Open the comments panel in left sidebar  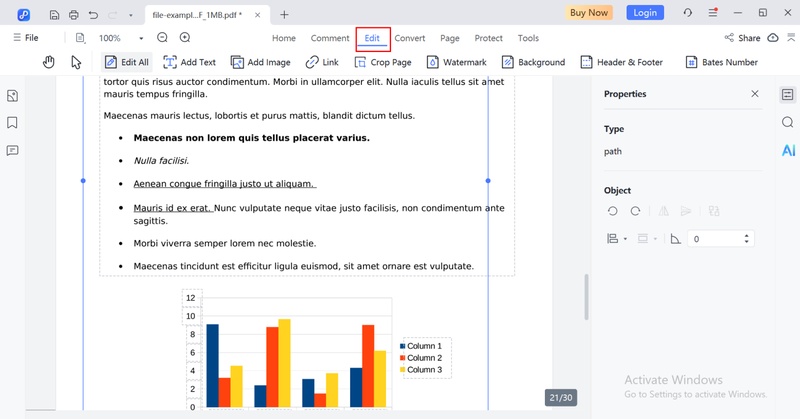point(12,151)
